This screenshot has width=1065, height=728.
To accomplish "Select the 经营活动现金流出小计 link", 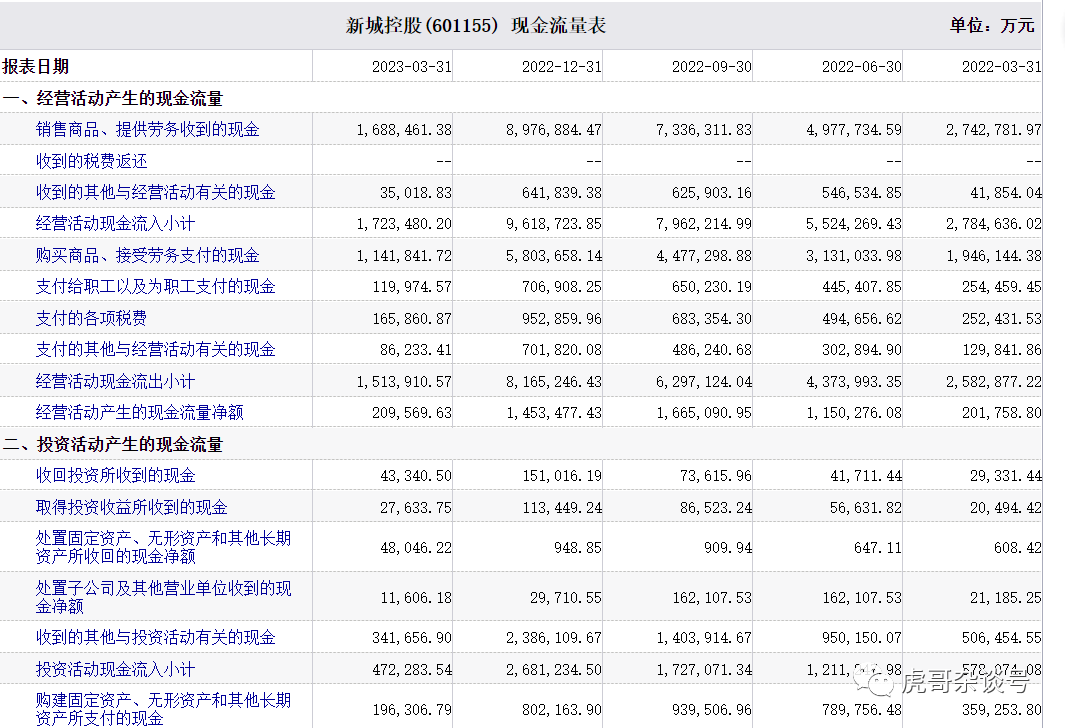I will click(x=115, y=381).
